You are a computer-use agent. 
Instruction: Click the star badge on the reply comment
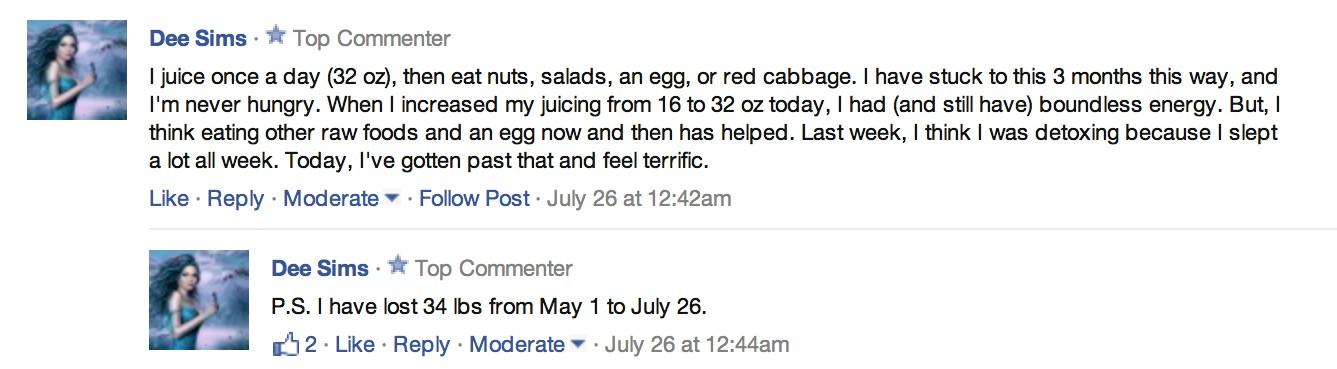(x=398, y=266)
